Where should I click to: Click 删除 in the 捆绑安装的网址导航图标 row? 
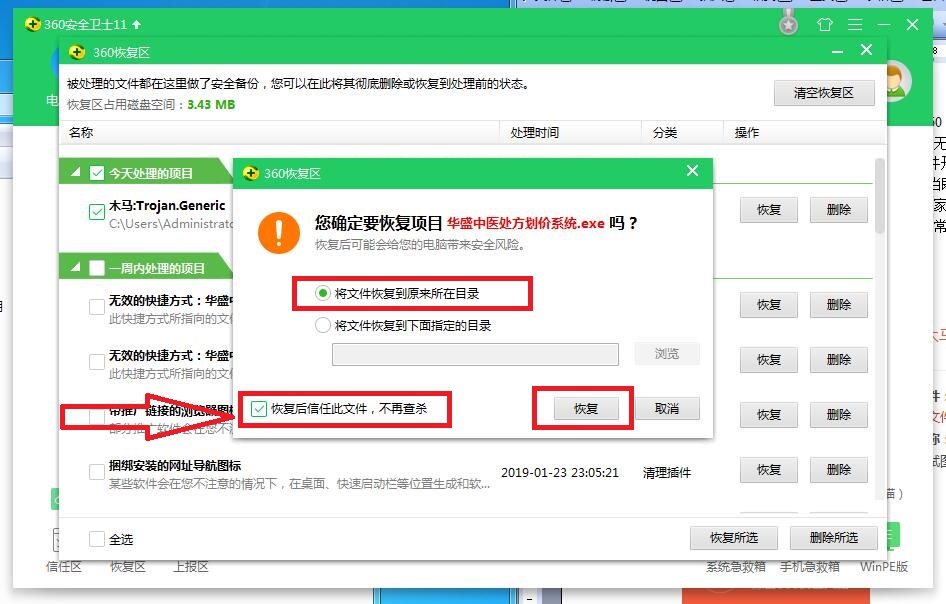(839, 469)
